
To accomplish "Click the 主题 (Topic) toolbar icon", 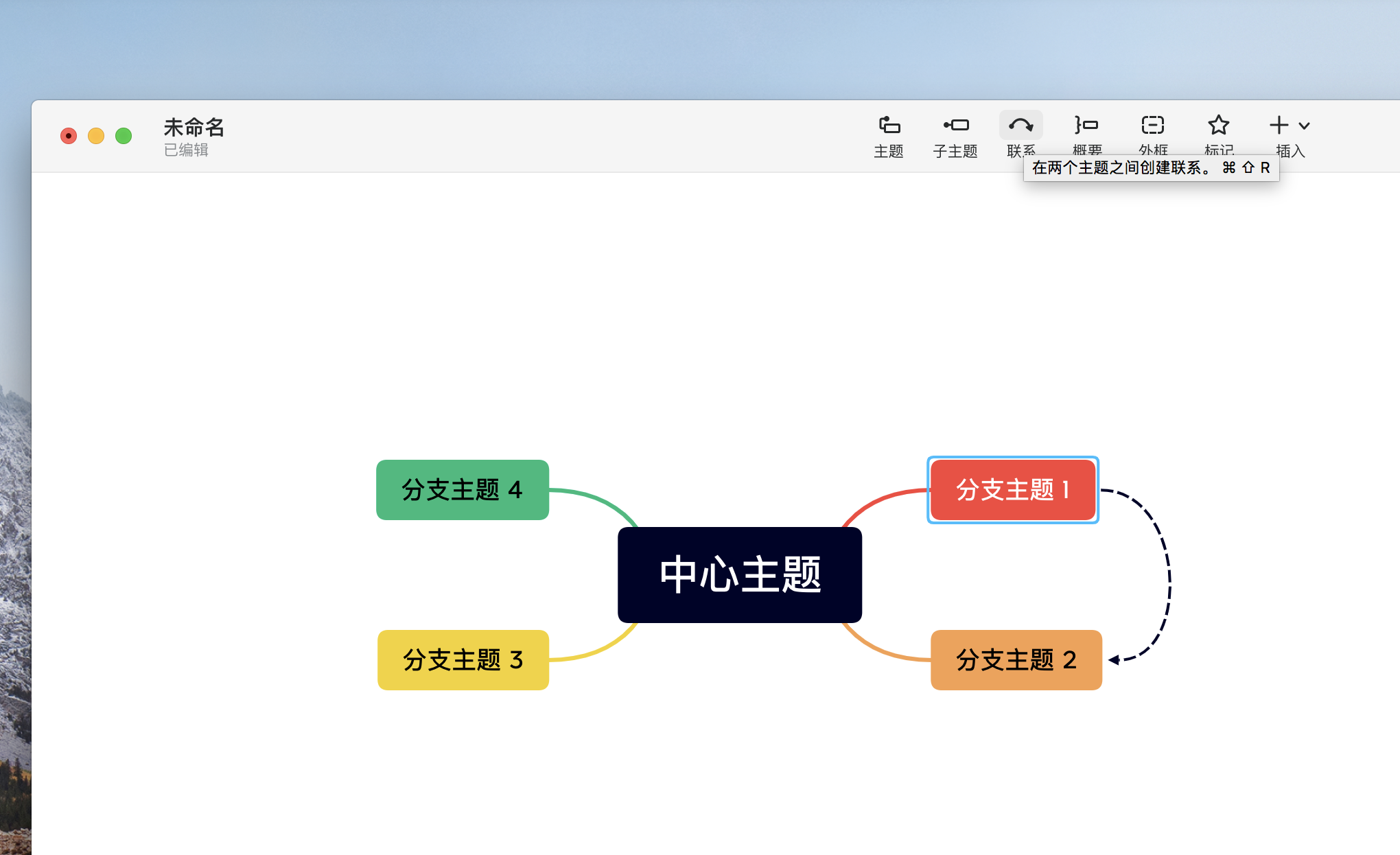I will (x=889, y=126).
